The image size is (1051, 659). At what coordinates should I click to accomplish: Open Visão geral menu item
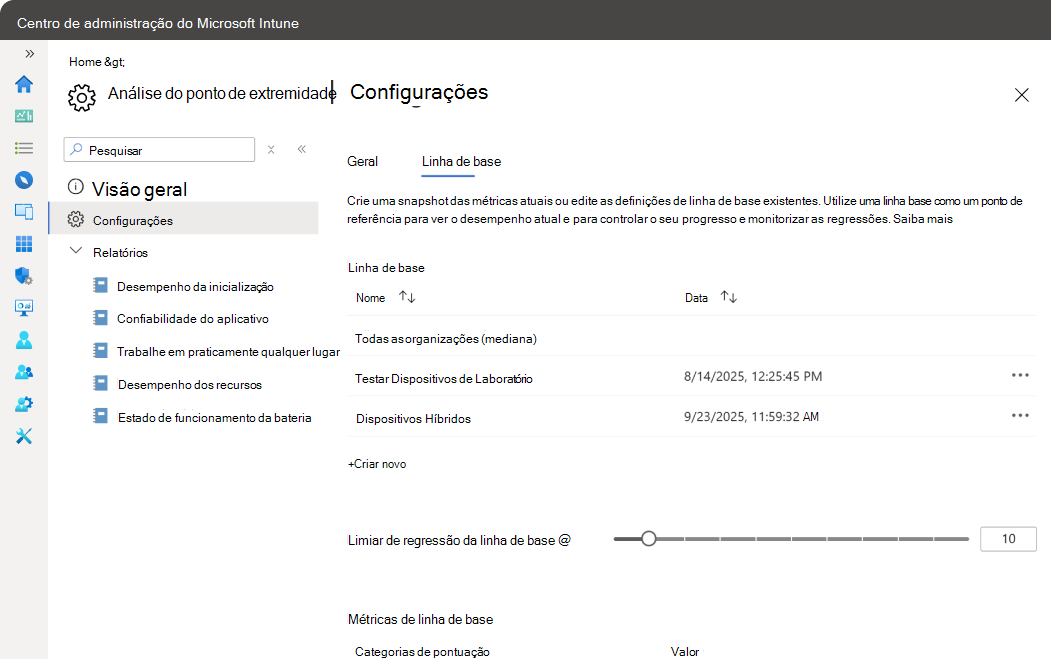pos(139,190)
